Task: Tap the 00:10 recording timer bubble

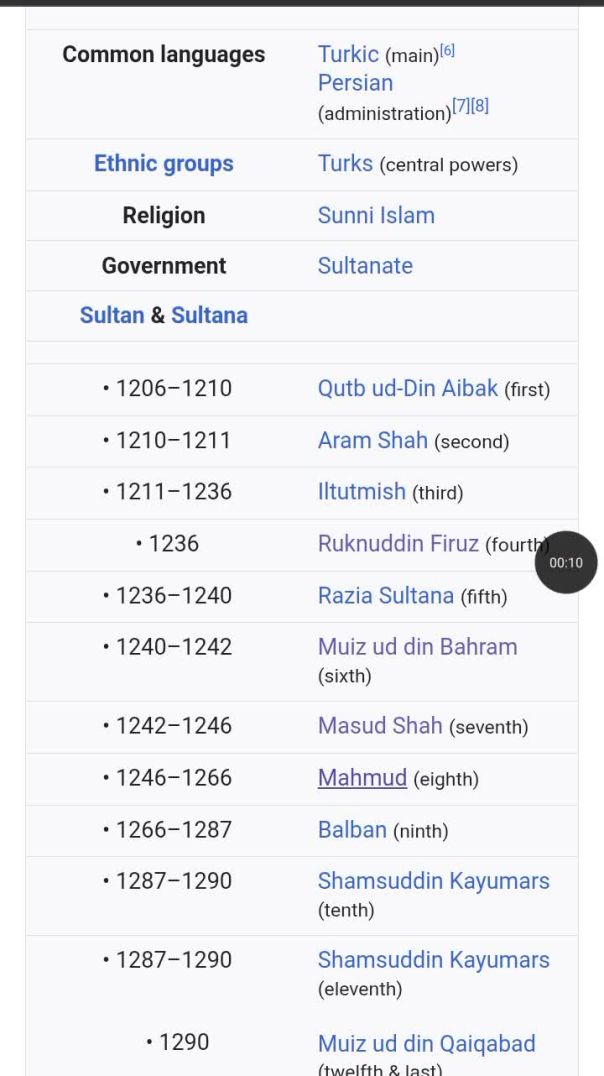Action: 565,562
